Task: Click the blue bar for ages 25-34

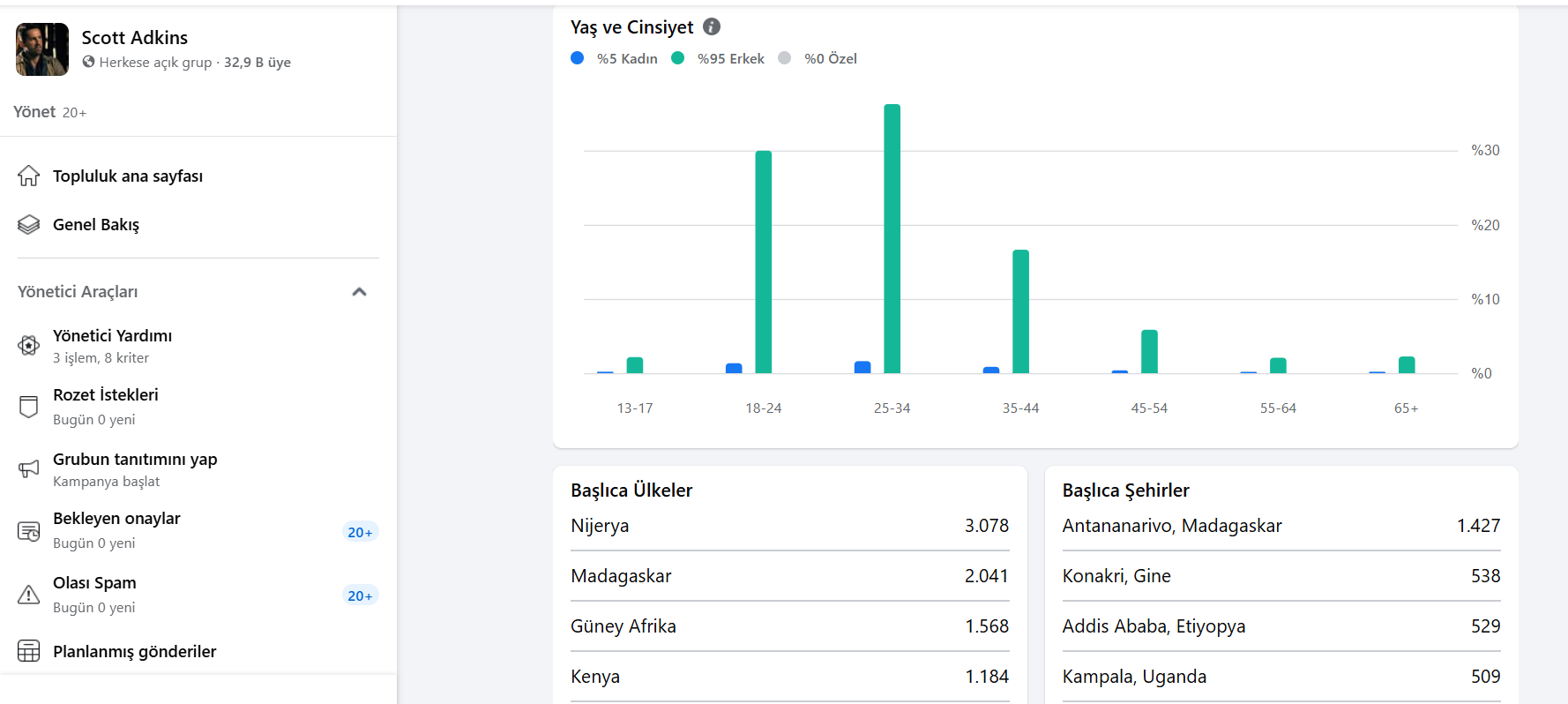Action: 862,367
